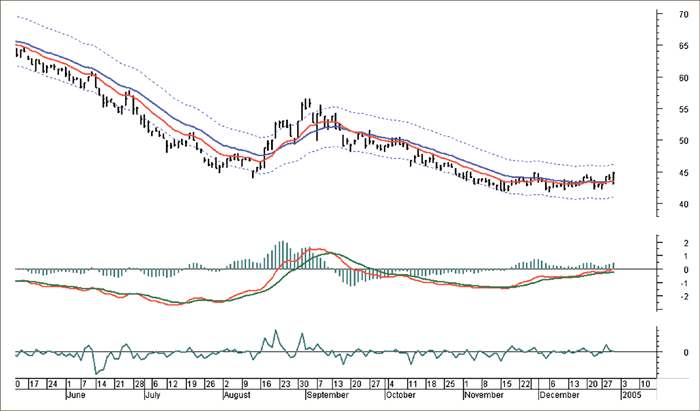Select the 45 price level label
Screen dimensions: 700x411
pyautogui.click(x=683, y=172)
